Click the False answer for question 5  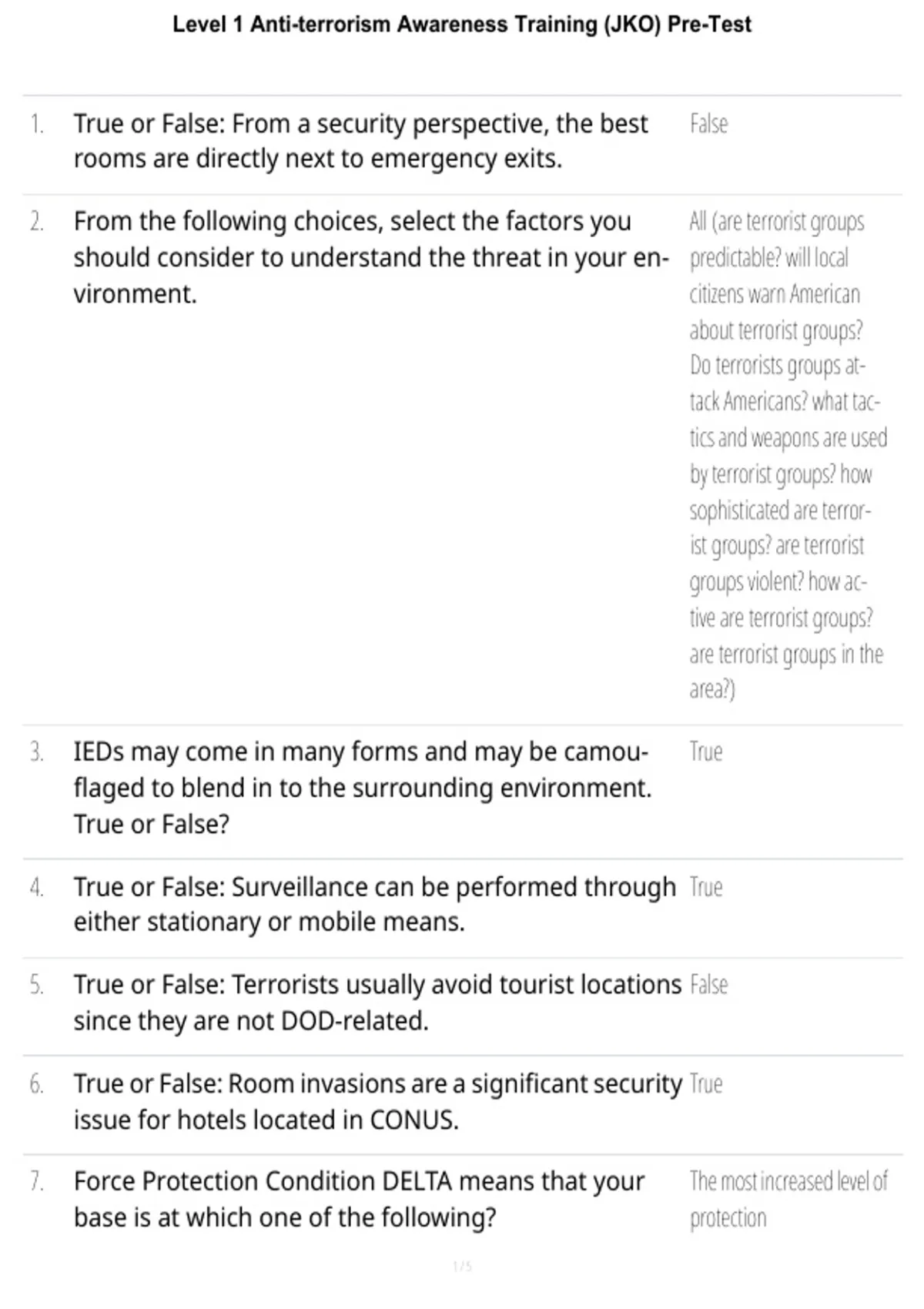click(x=708, y=985)
